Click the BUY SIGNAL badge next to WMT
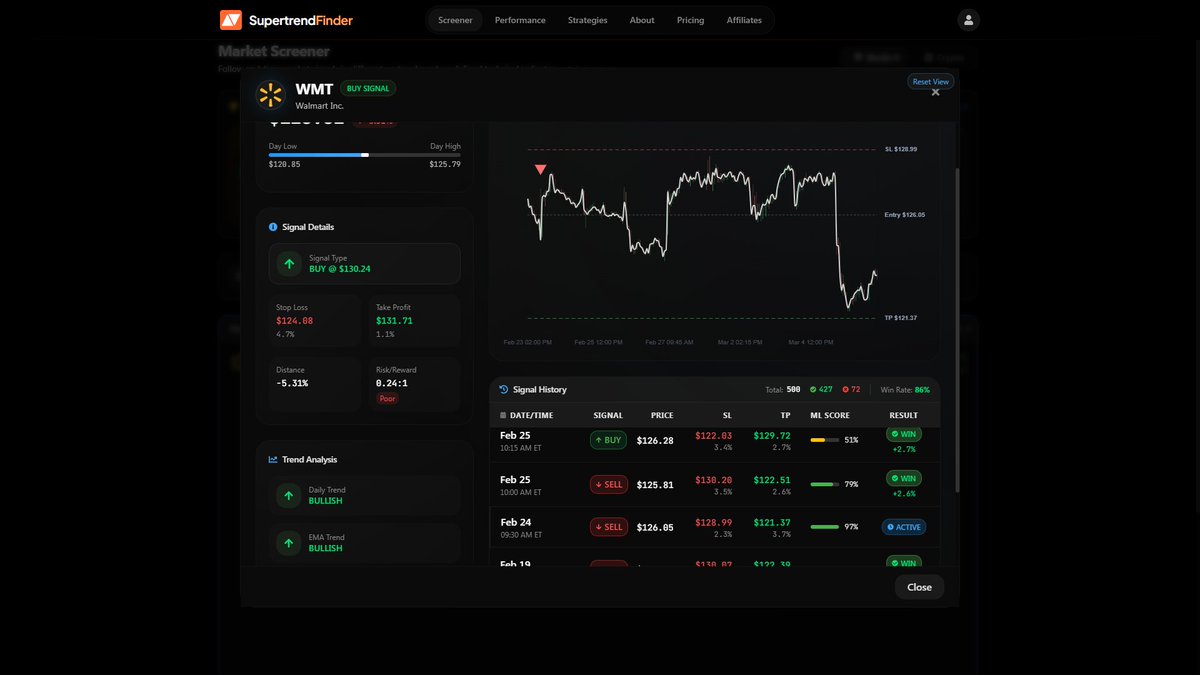This screenshot has height=675, width=1200. pyautogui.click(x=368, y=88)
